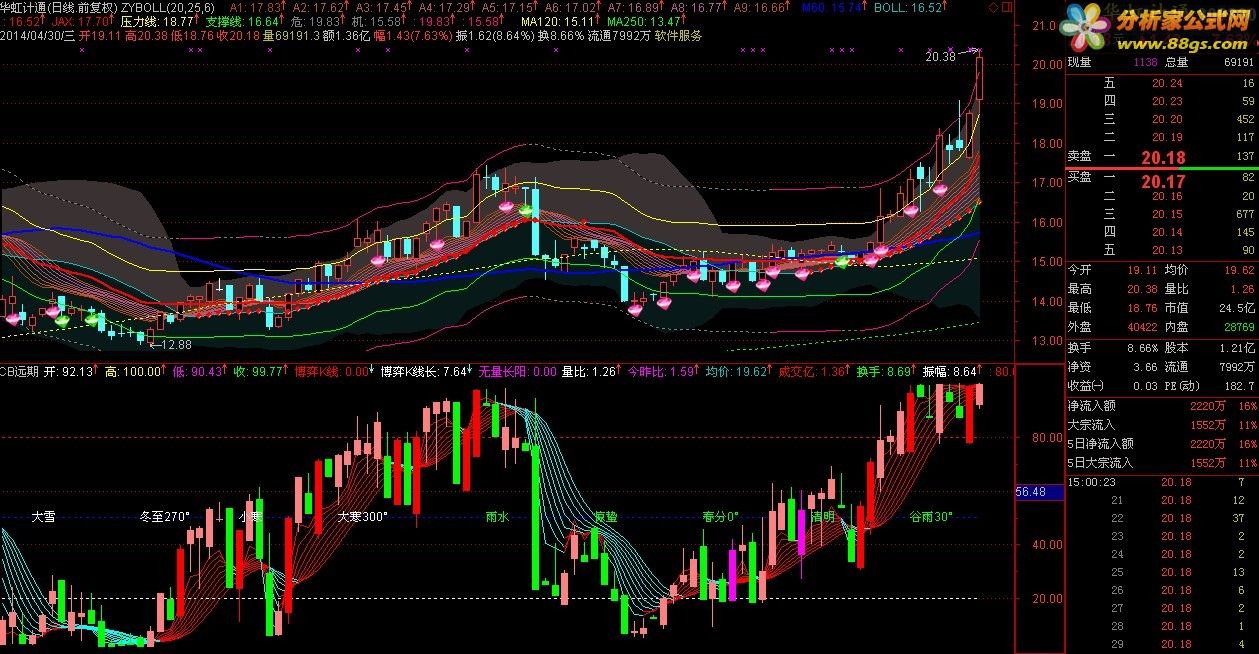The image size is (1259, 654).
Task: Select sell-one price 20.18 in 卖盘
Action: [x=1163, y=157]
